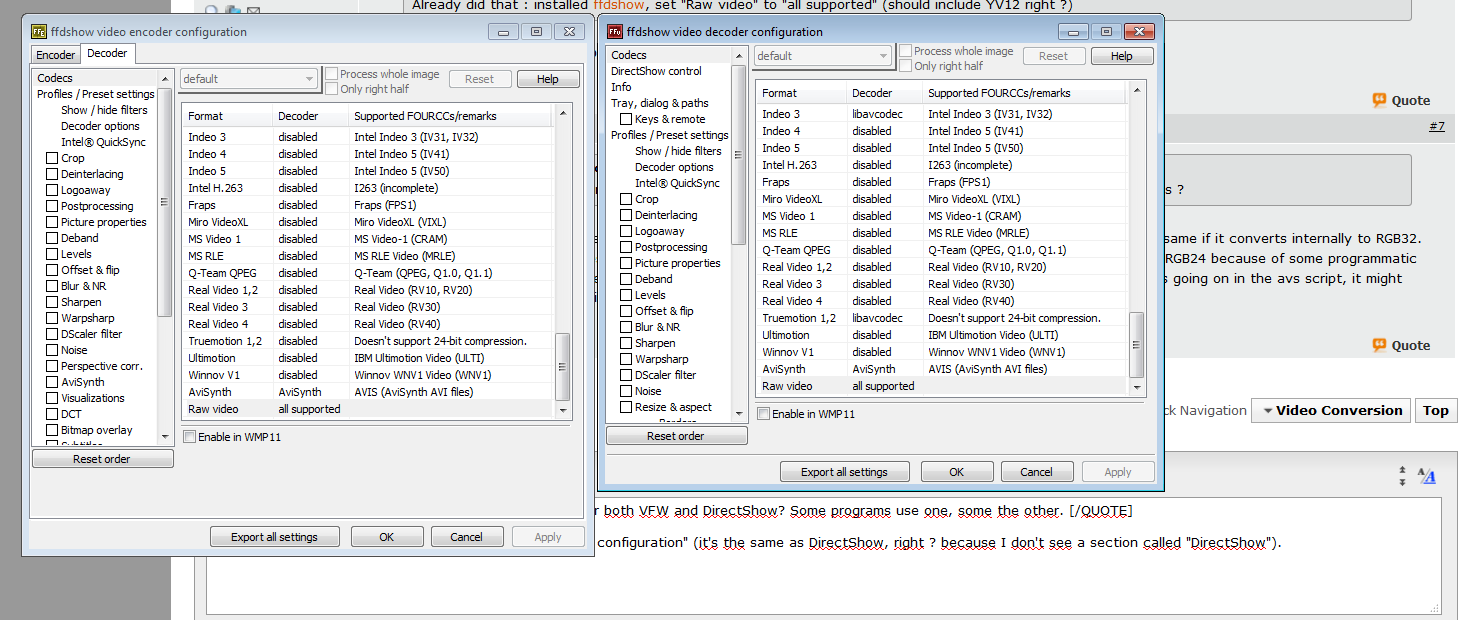
Task: Click Export all settings in encoder window
Action: (x=274, y=537)
